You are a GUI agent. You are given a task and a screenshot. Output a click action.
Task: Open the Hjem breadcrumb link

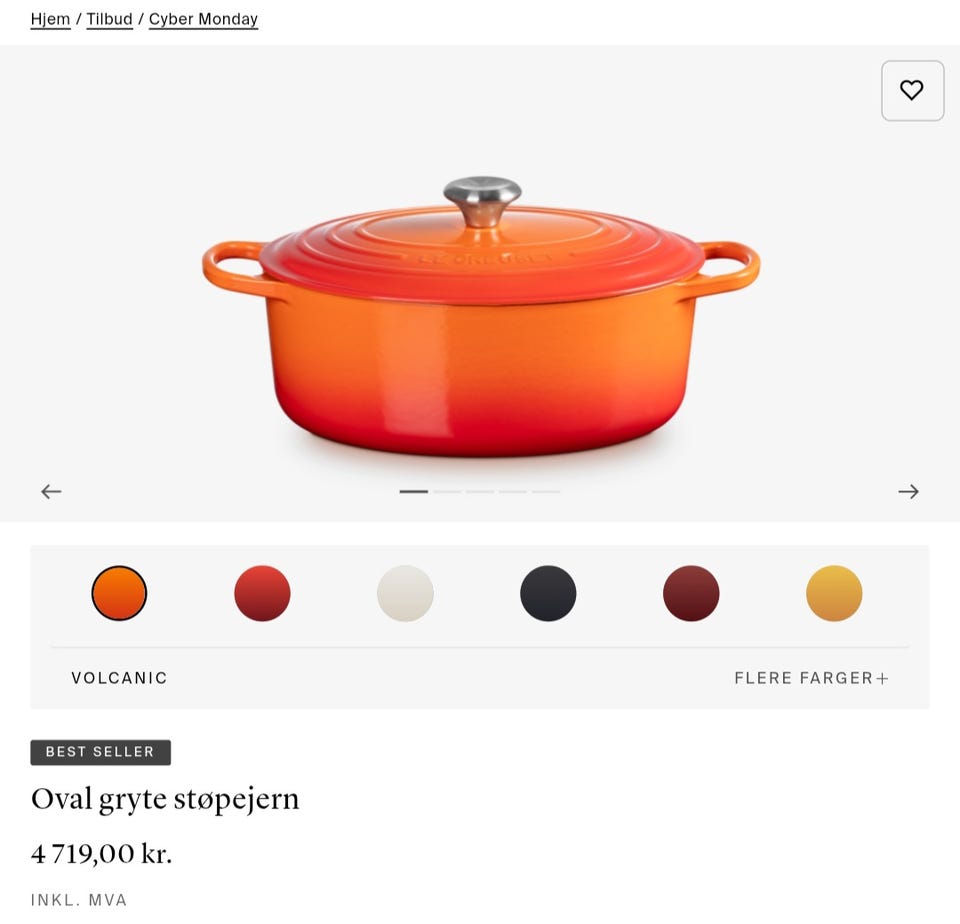click(x=50, y=19)
